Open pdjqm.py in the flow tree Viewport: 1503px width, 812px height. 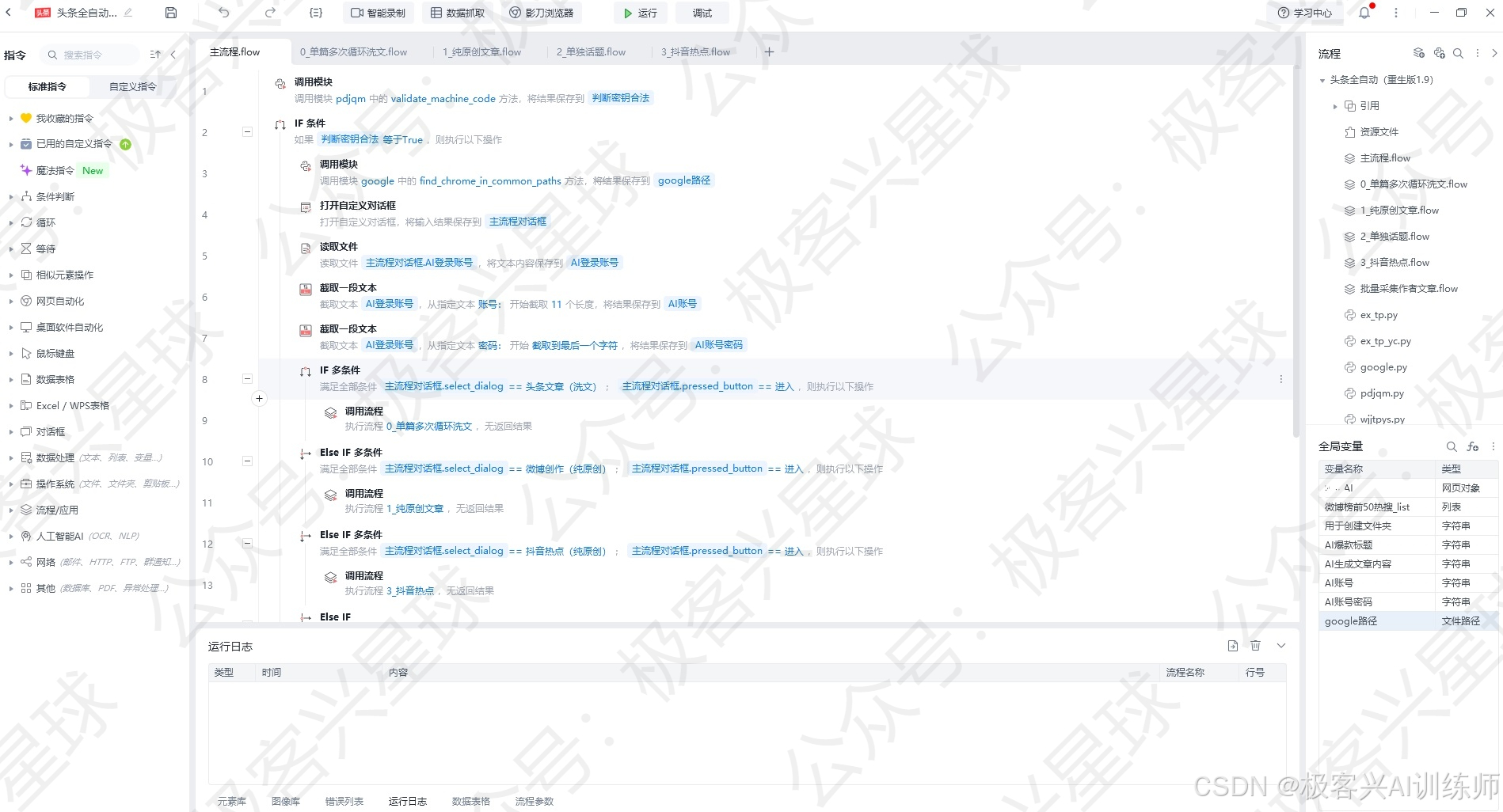[x=1382, y=393]
